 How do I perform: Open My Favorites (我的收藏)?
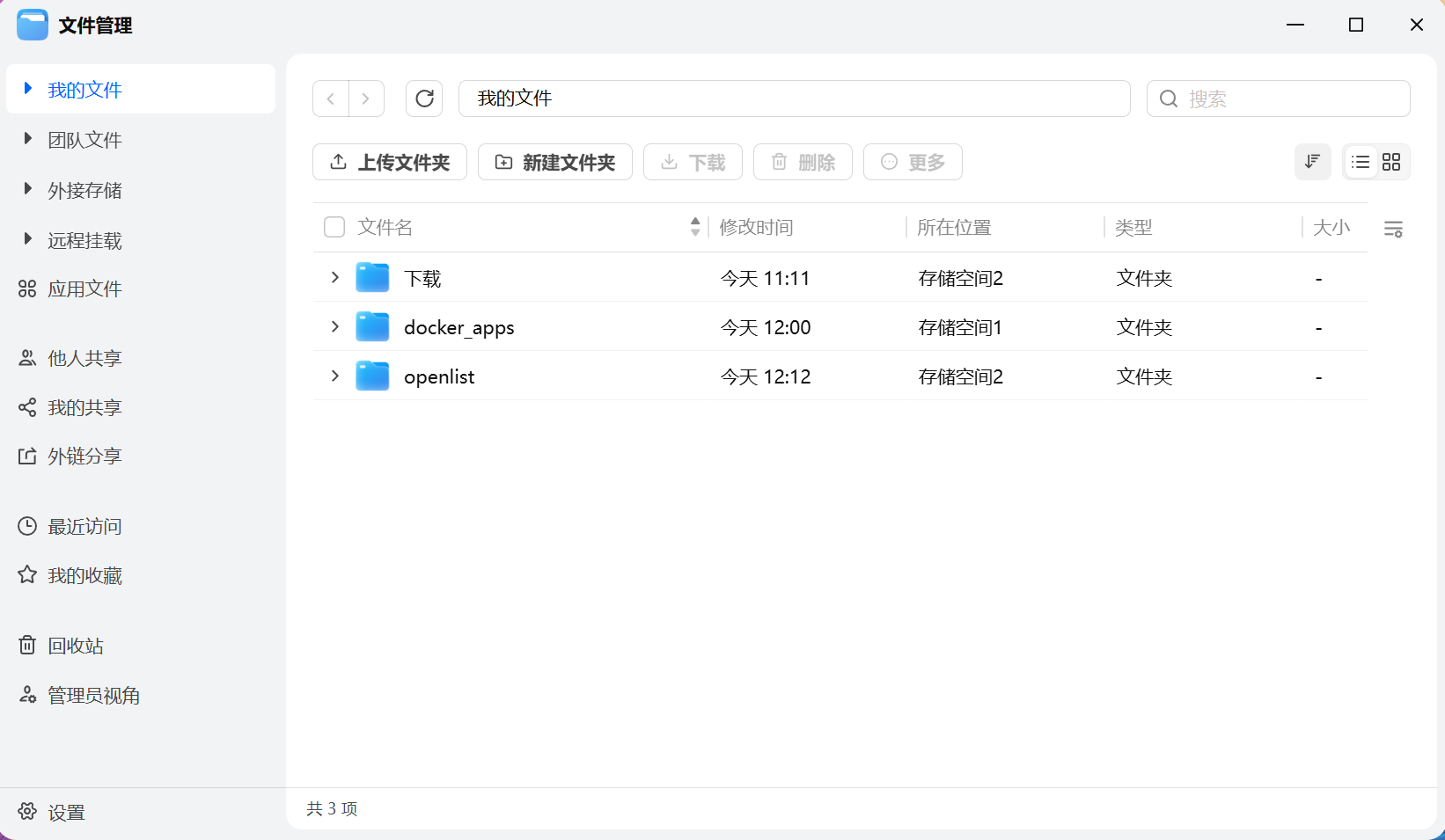84,575
